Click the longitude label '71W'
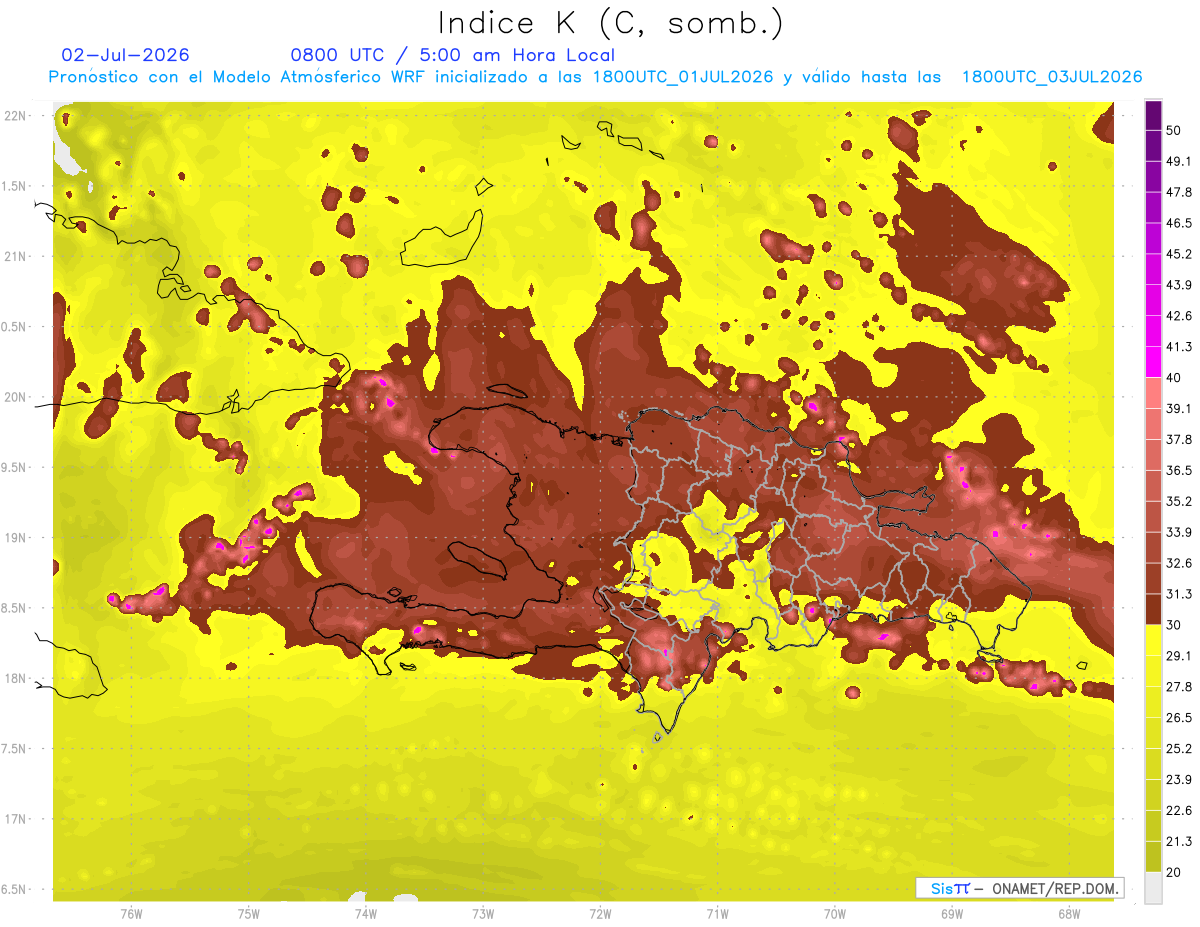This screenshot has width=1200, height=927. [x=717, y=914]
